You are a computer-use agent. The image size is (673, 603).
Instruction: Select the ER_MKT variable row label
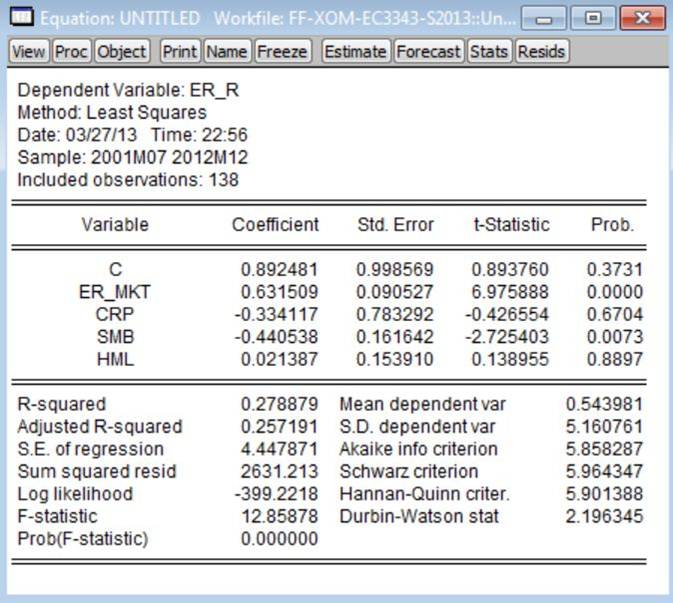tap(115, 292)
